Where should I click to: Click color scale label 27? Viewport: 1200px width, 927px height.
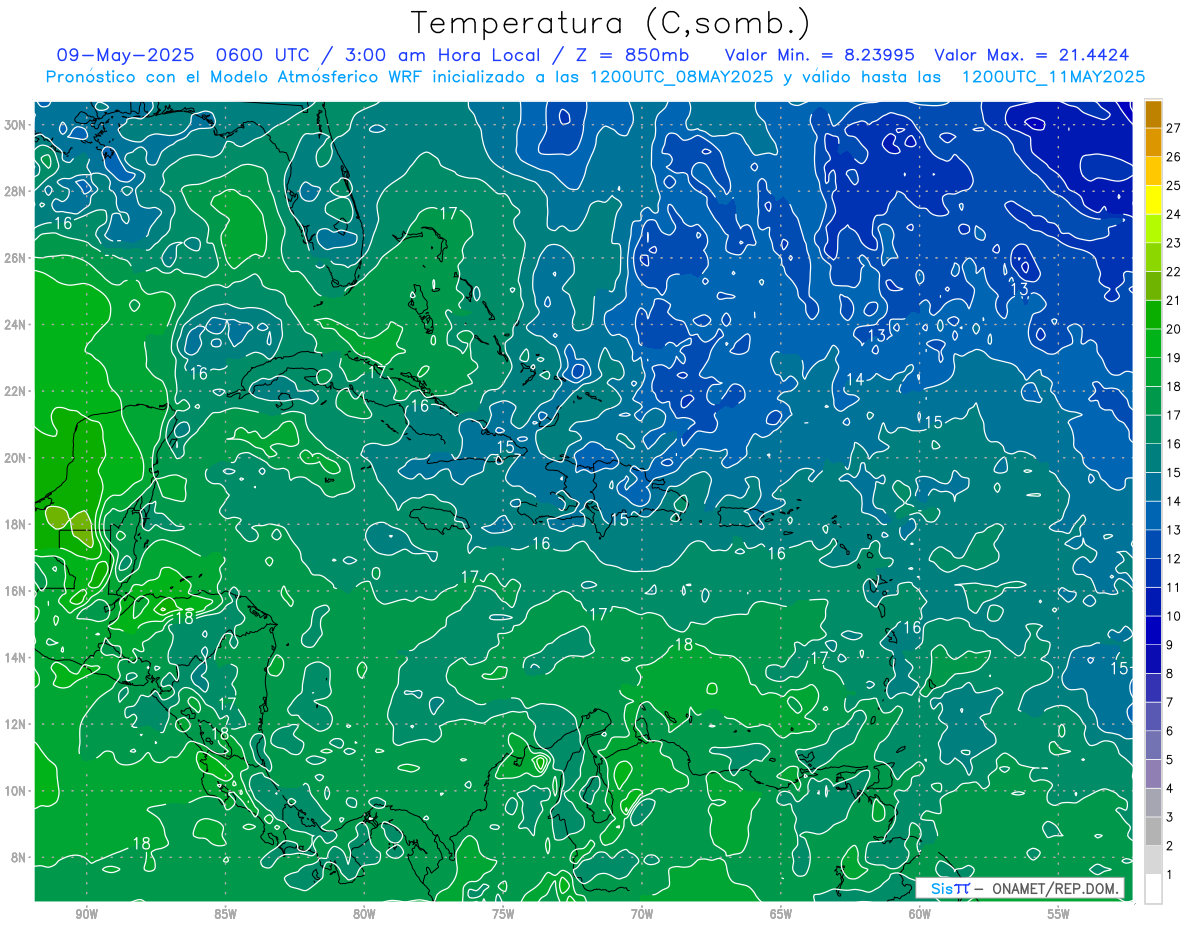tap(1174, 128)
